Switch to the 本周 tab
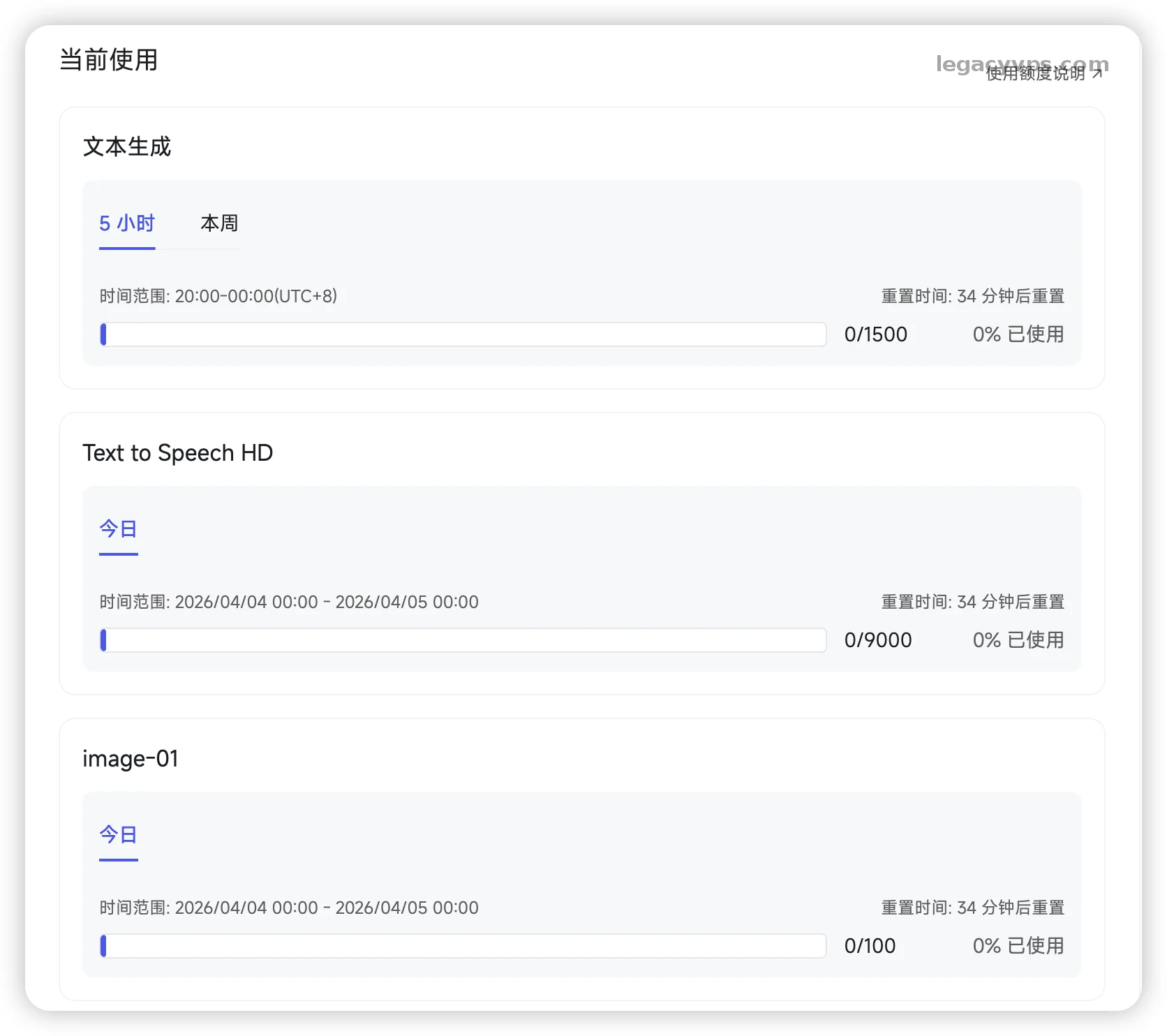 pos(219,223)
